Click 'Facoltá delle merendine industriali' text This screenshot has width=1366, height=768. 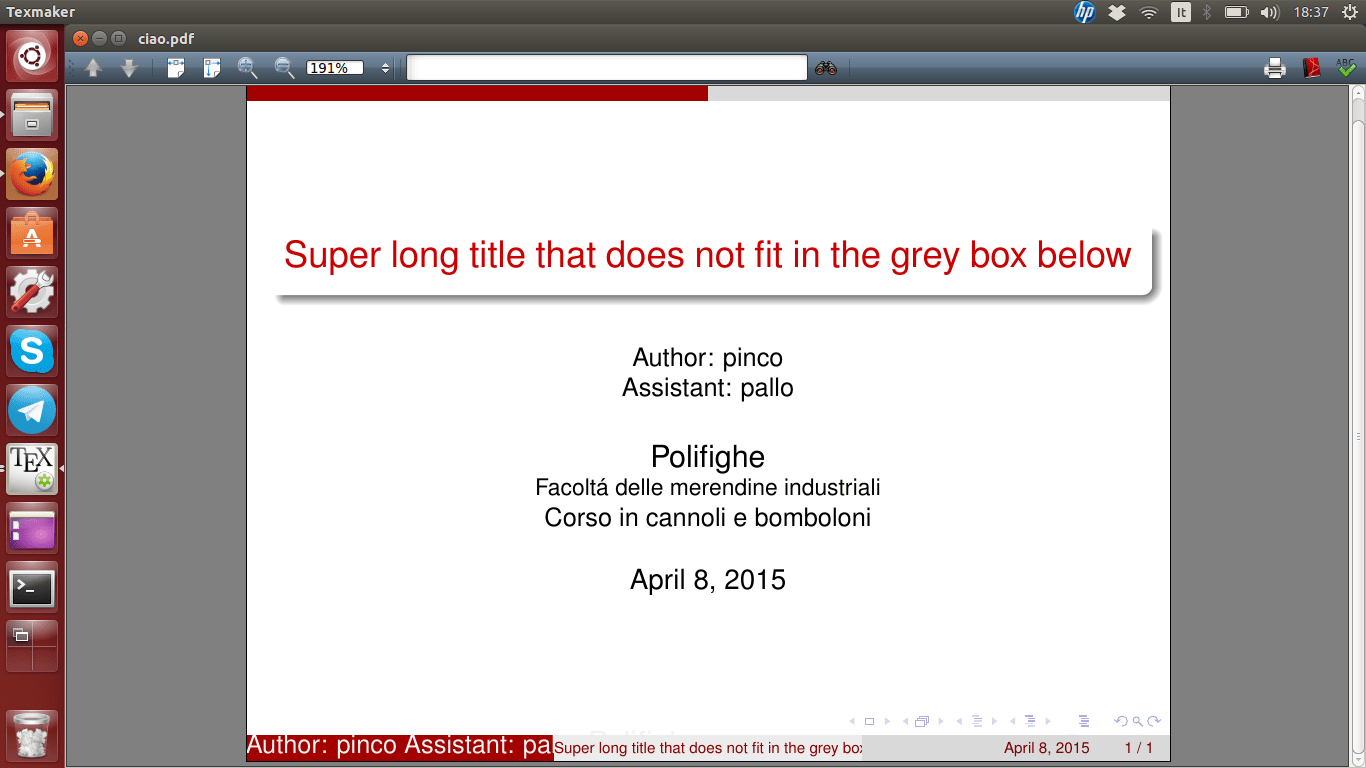707,488
